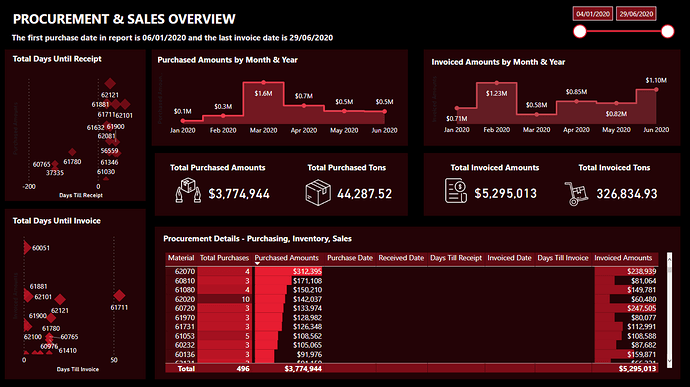Viewport: 690px width, 387px height.
Task: Select material 61731 row
Action: point(412,327)
